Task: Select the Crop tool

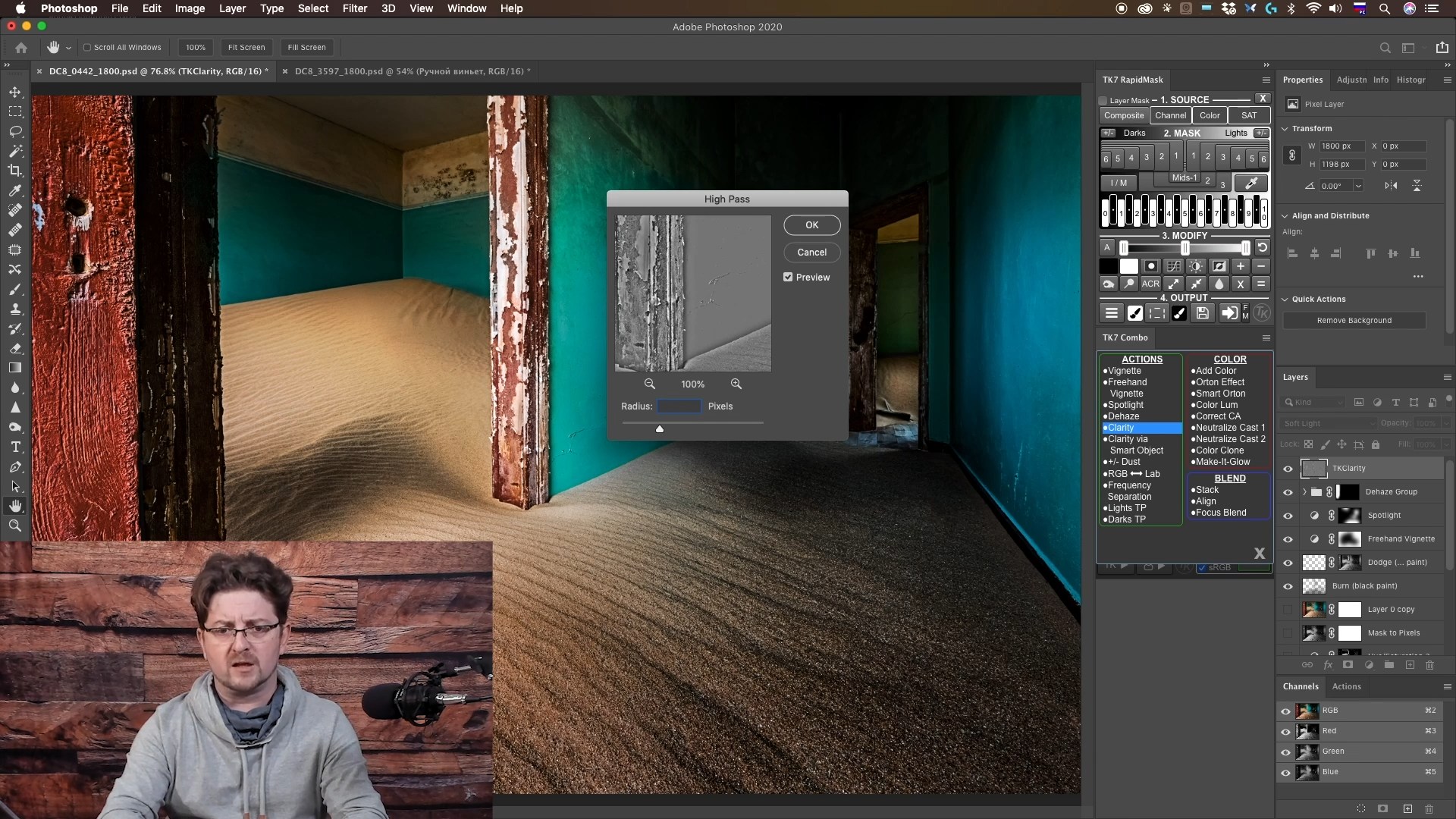Action: click(15, 171)
